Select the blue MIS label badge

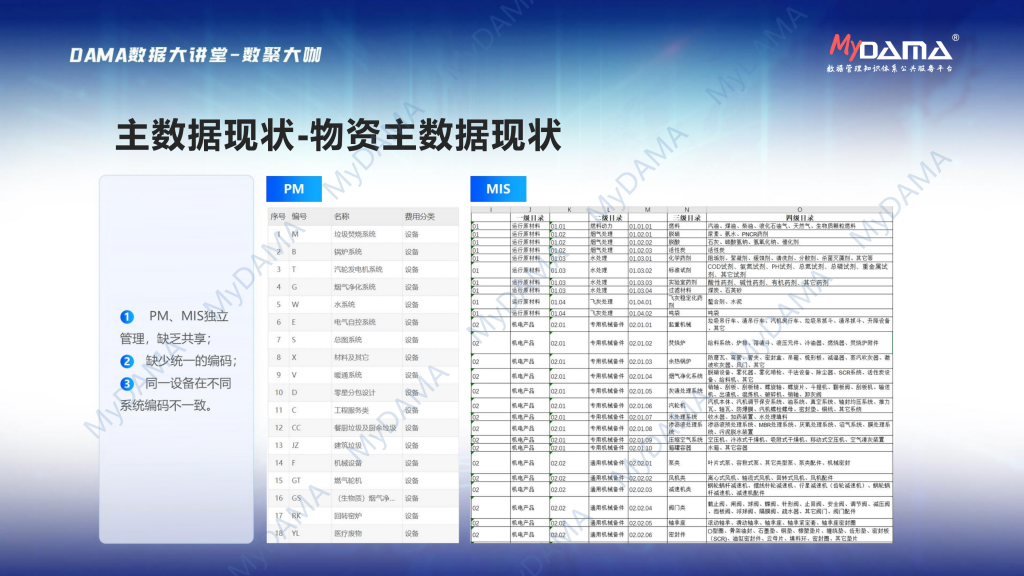click(x=498, y=189)
